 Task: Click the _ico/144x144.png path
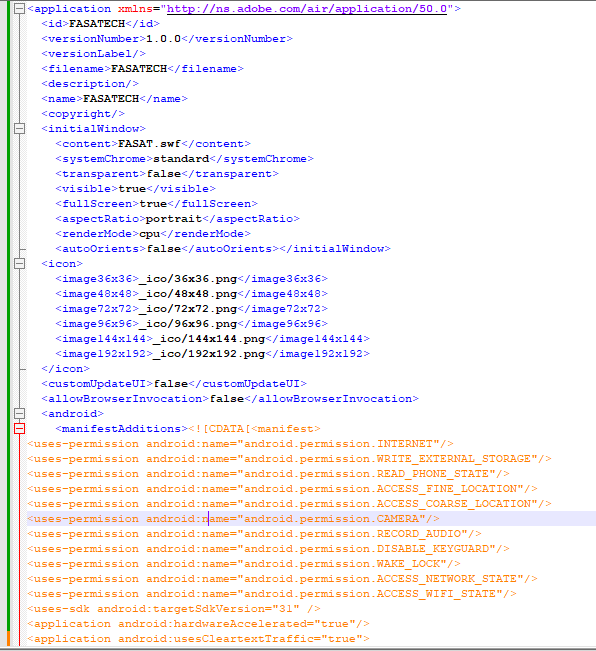[209, 339]
